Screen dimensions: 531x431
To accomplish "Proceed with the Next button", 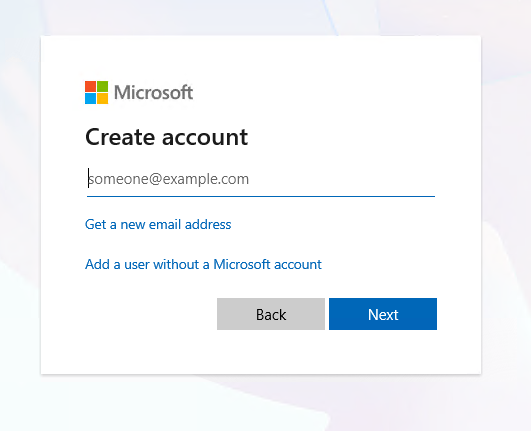I will click(x=383, y=314).
